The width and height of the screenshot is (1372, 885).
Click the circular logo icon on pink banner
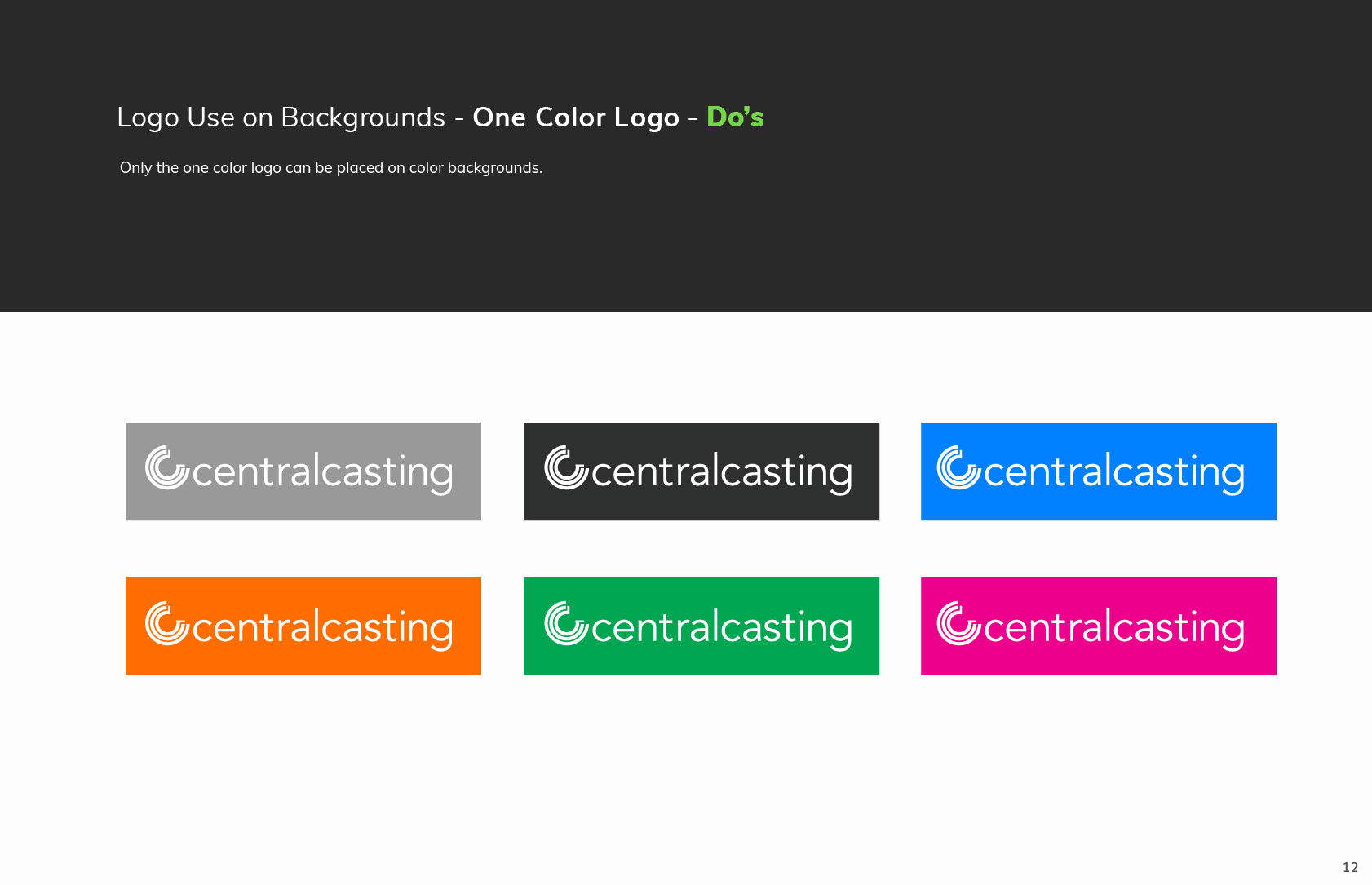coord(959,623)
